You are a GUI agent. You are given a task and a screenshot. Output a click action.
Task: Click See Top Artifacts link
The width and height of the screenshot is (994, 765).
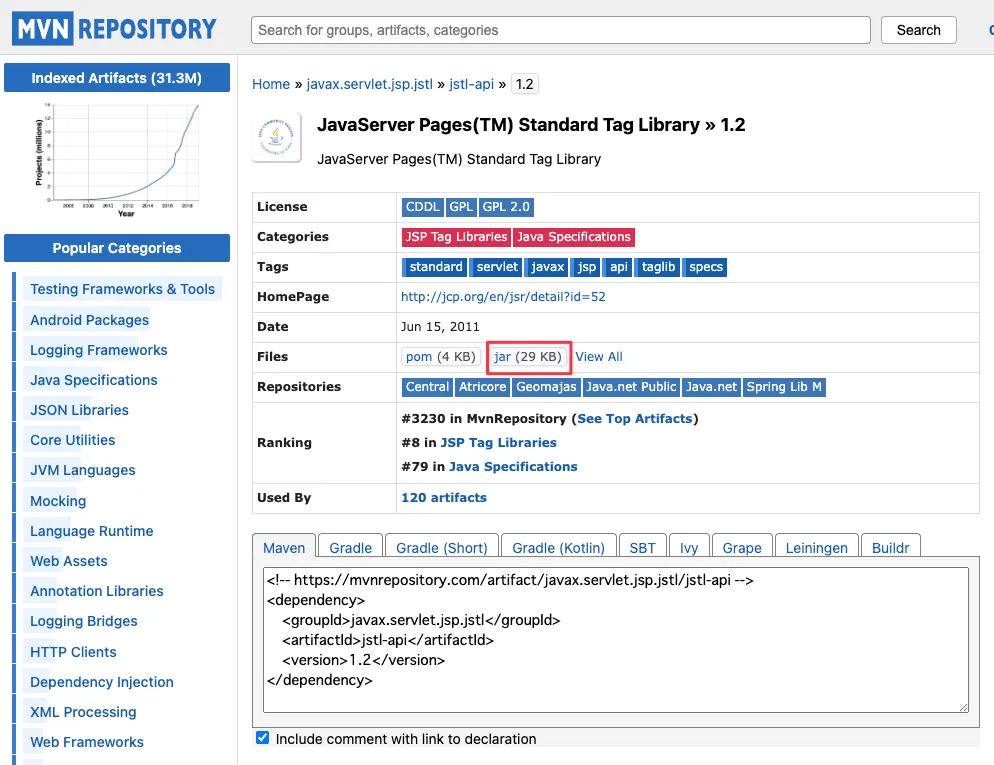635,419
